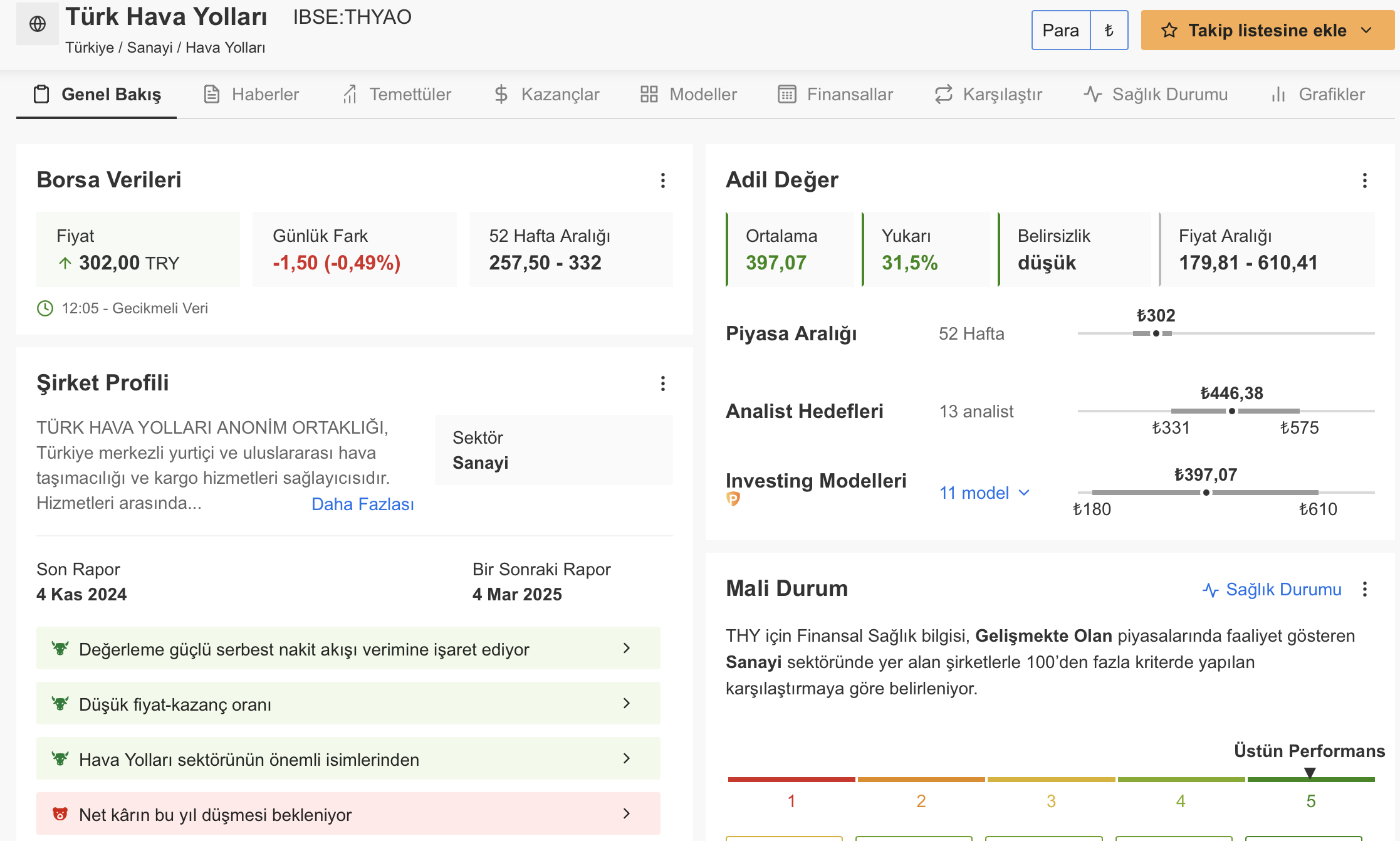The width and height of the screenshot is (1400, 841).
Task: Click the Belirsizlik düşük value
Action: point(1047,263)
